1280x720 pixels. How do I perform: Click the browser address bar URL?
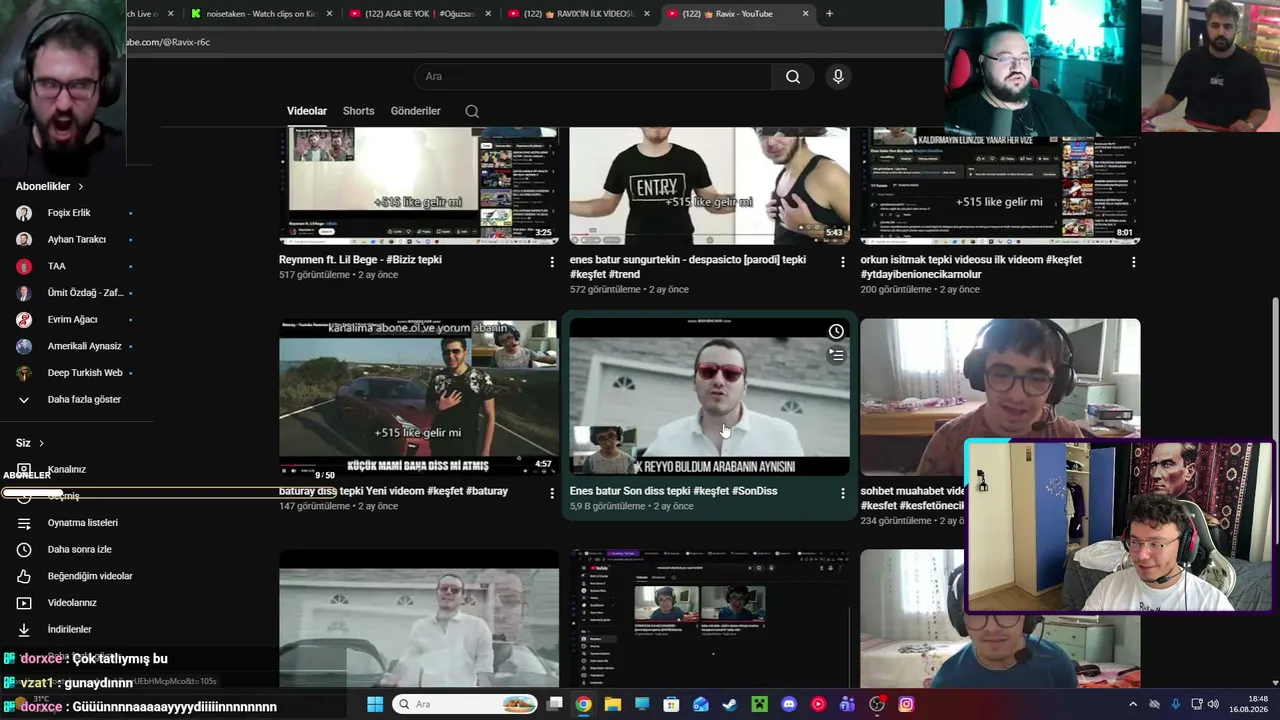(168, 42)
